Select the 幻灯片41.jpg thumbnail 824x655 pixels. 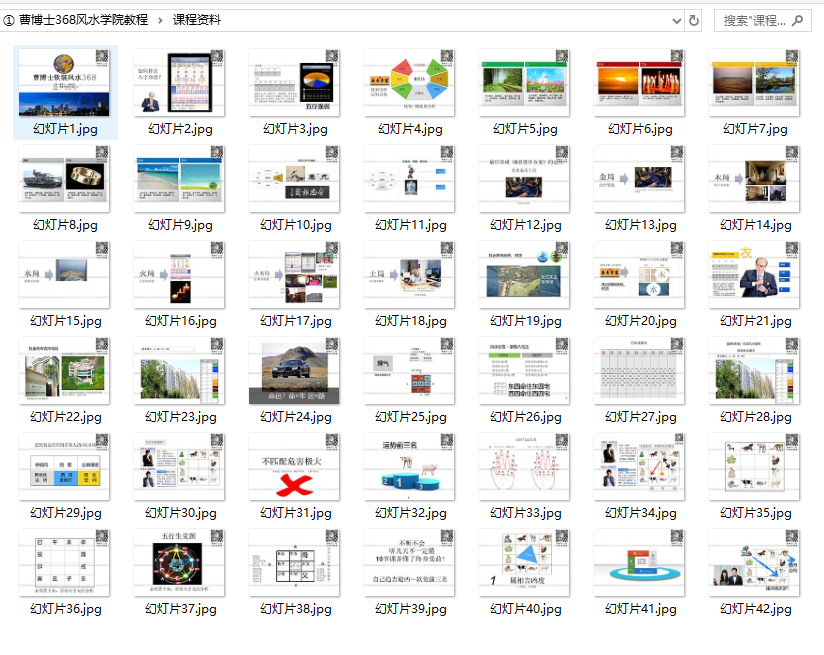pyautogui.click(x=640, y=564)
